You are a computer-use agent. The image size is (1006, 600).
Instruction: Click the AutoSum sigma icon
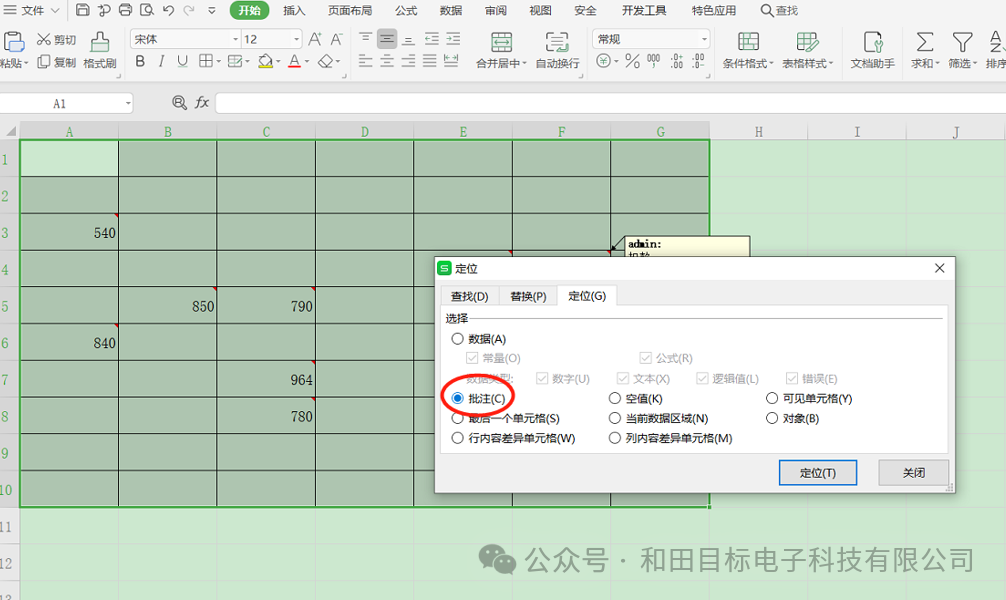tap(925, 42)
